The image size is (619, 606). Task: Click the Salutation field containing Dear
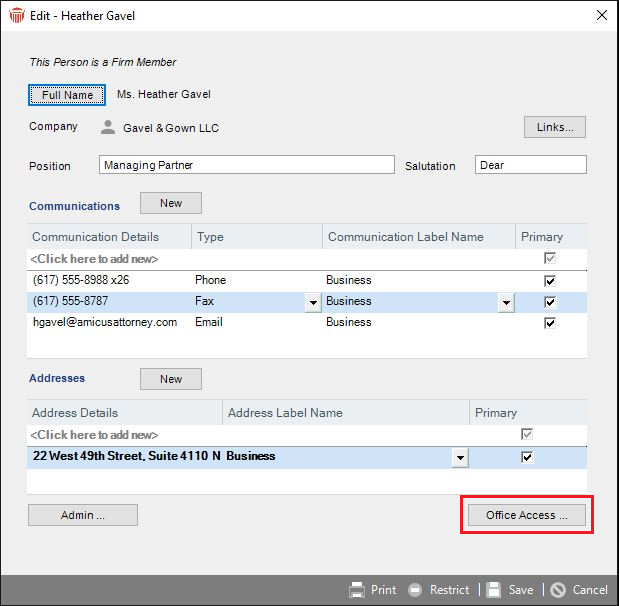(x=531, y=165)
